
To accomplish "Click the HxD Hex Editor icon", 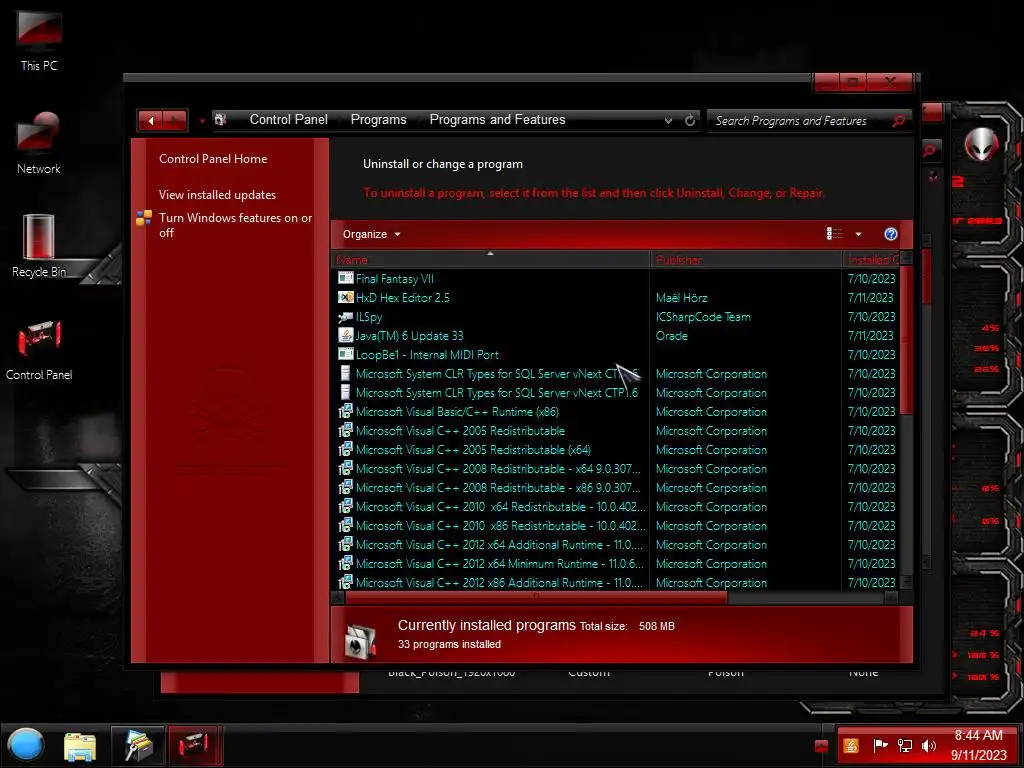I will coord(345,297).
